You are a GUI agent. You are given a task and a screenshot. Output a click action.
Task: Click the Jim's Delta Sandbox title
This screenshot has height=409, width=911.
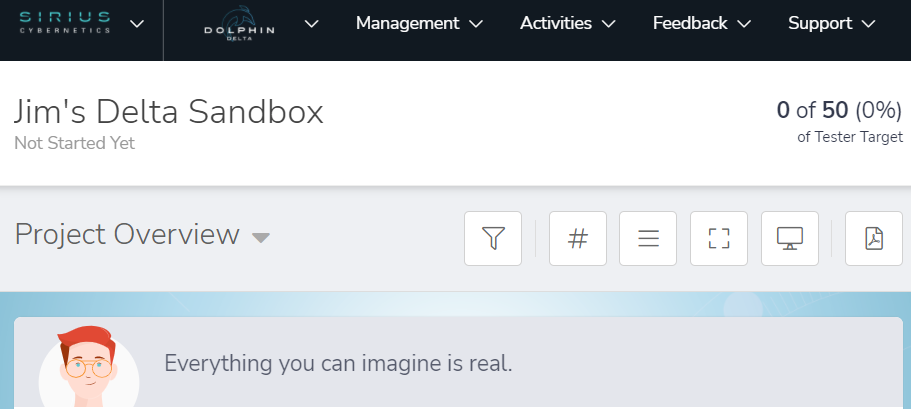click(x=169, y=111)
